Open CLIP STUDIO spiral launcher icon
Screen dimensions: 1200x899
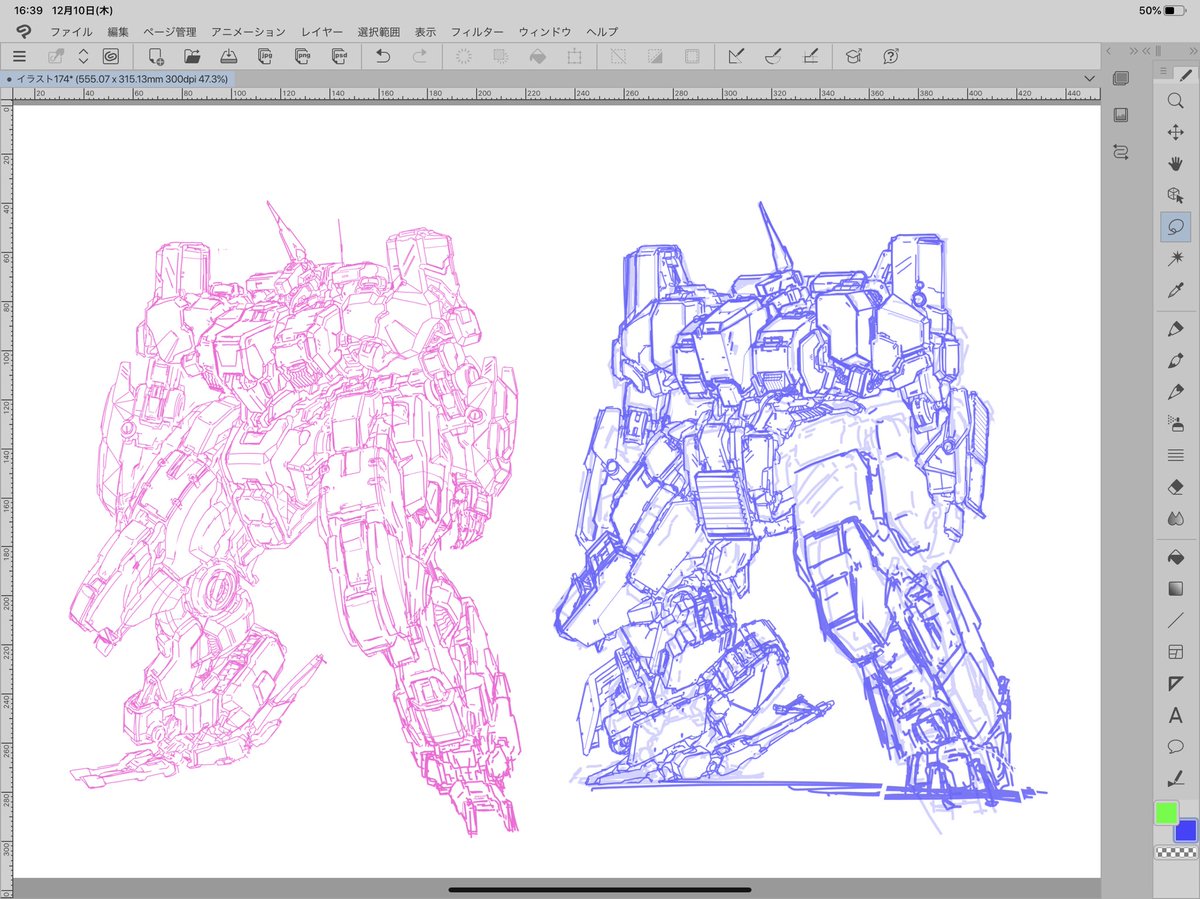coord(110,57)
